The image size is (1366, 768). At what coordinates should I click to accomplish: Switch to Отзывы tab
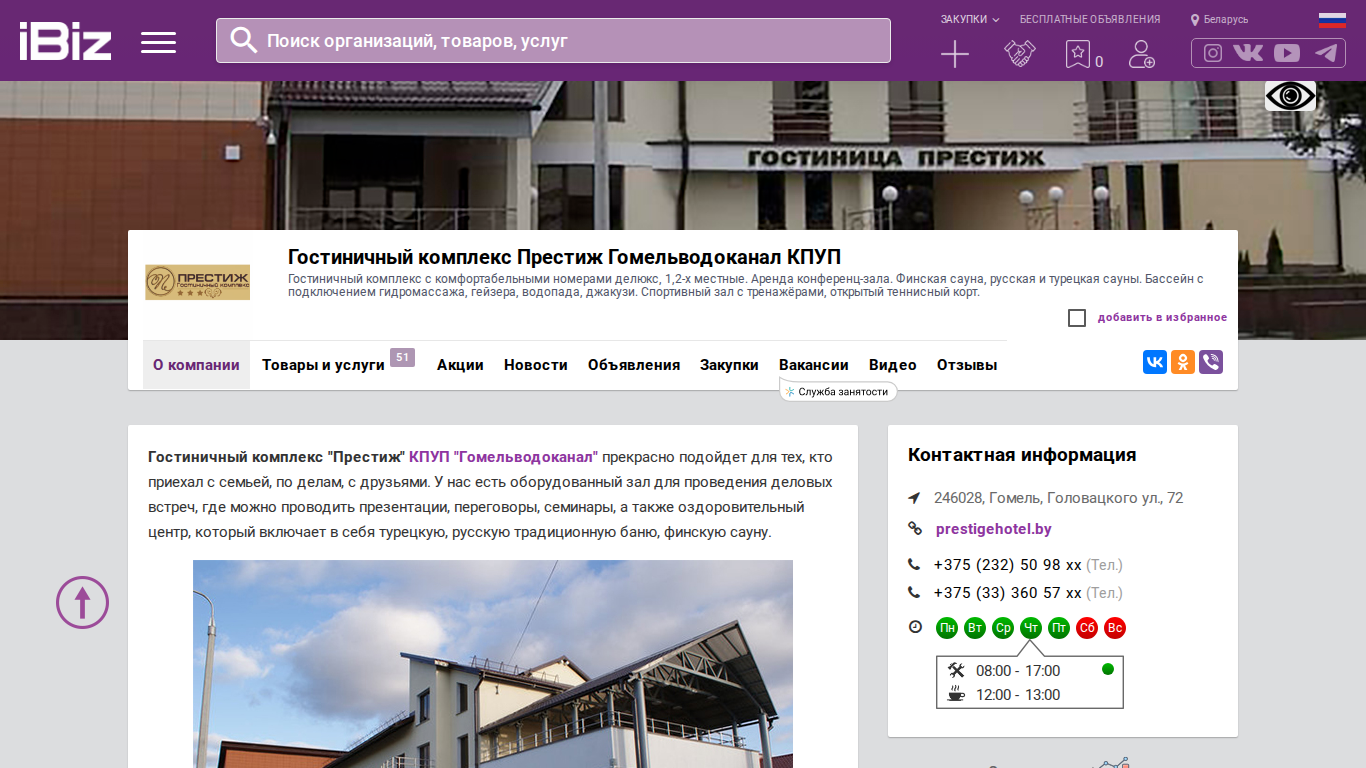pos(967,365)
